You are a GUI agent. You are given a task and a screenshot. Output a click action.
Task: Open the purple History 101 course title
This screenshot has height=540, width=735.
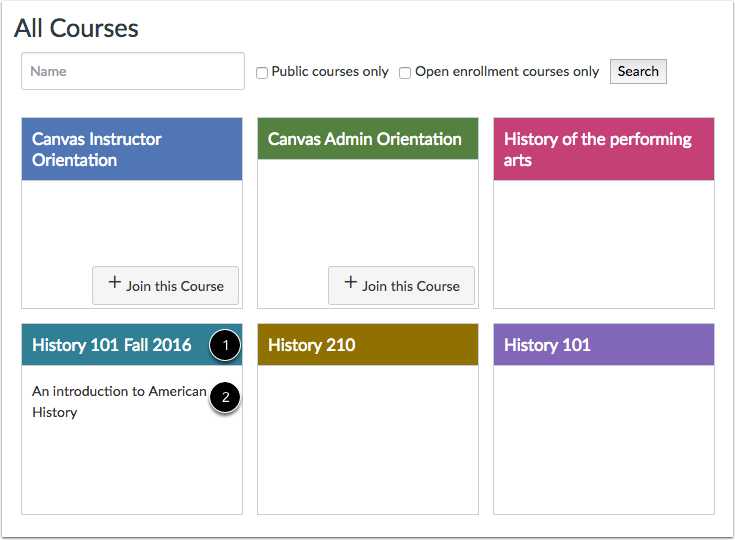[547, 345]
